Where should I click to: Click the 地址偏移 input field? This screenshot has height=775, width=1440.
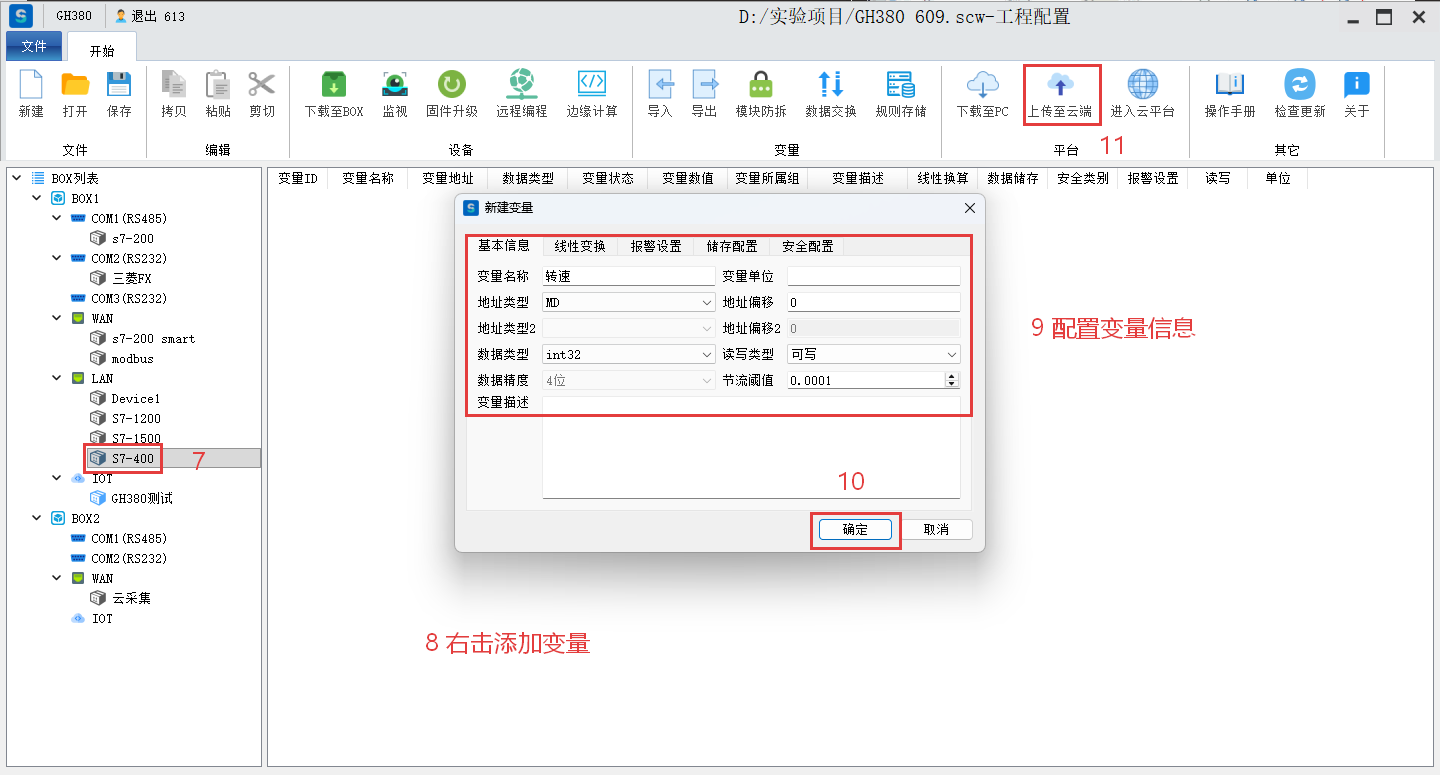coord(874,302)
